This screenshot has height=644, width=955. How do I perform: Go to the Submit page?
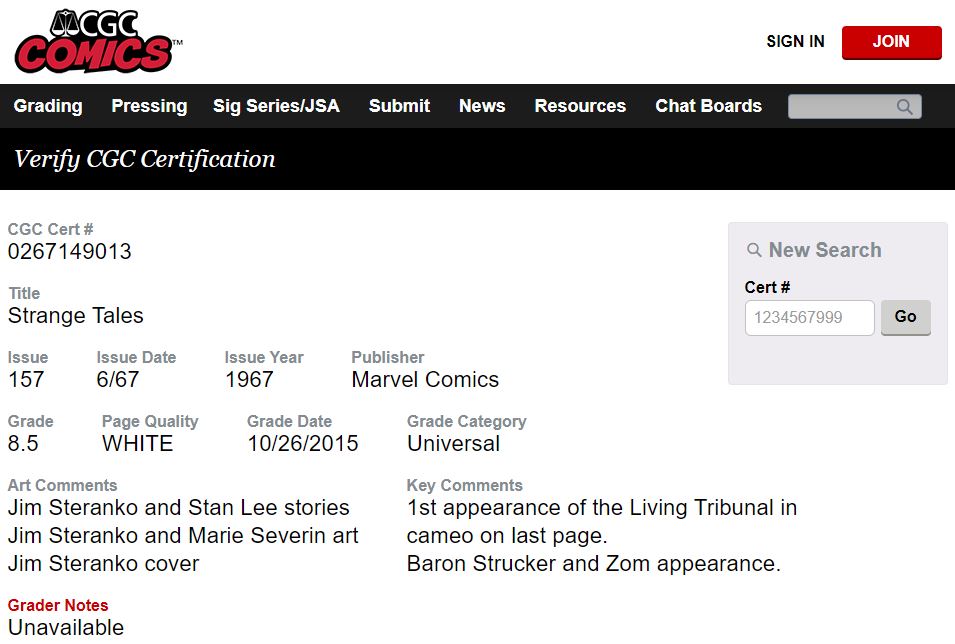pyautogui.click(x=400, y=106)
